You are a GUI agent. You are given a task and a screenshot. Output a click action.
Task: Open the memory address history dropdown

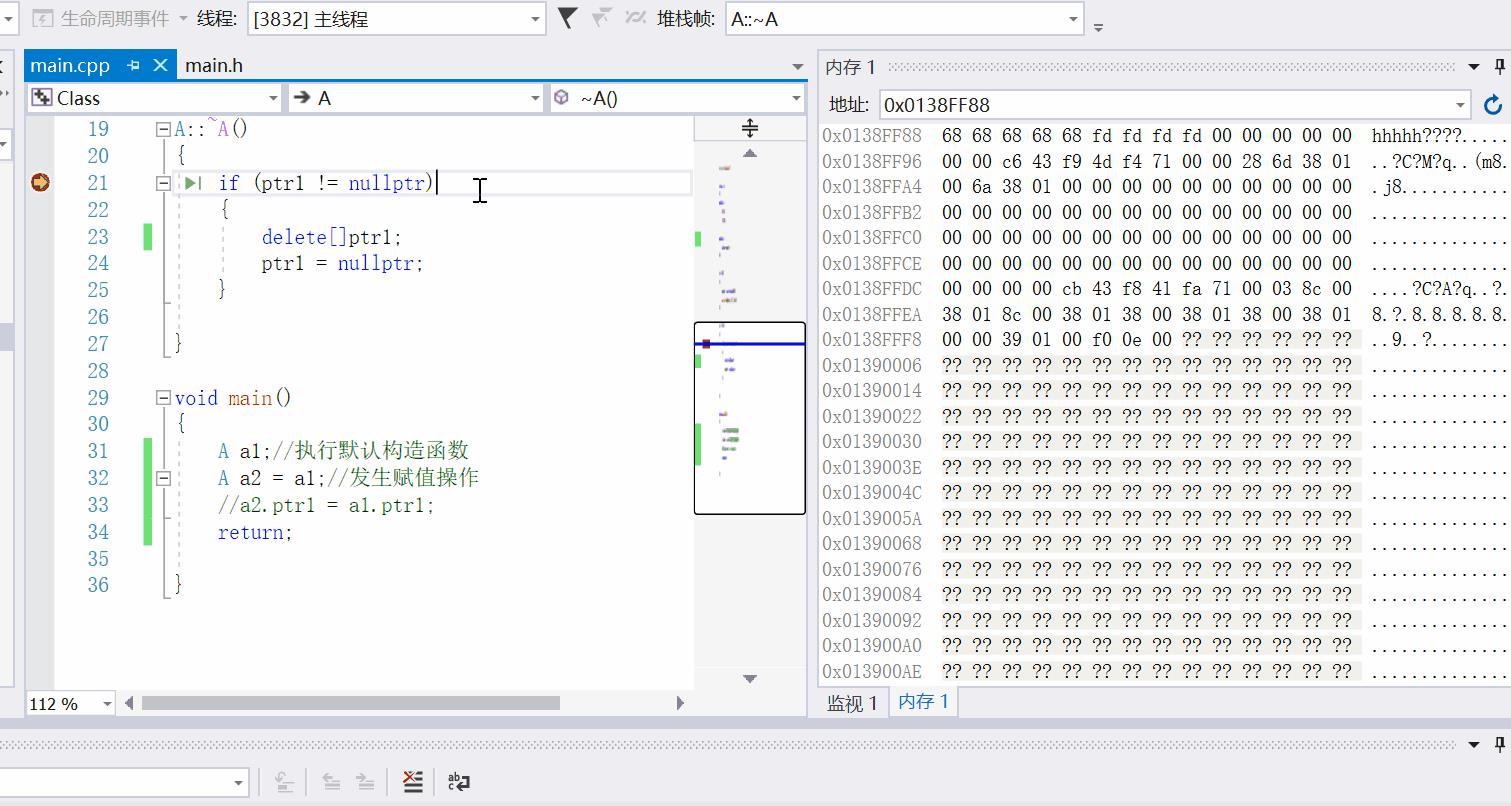1460,105
